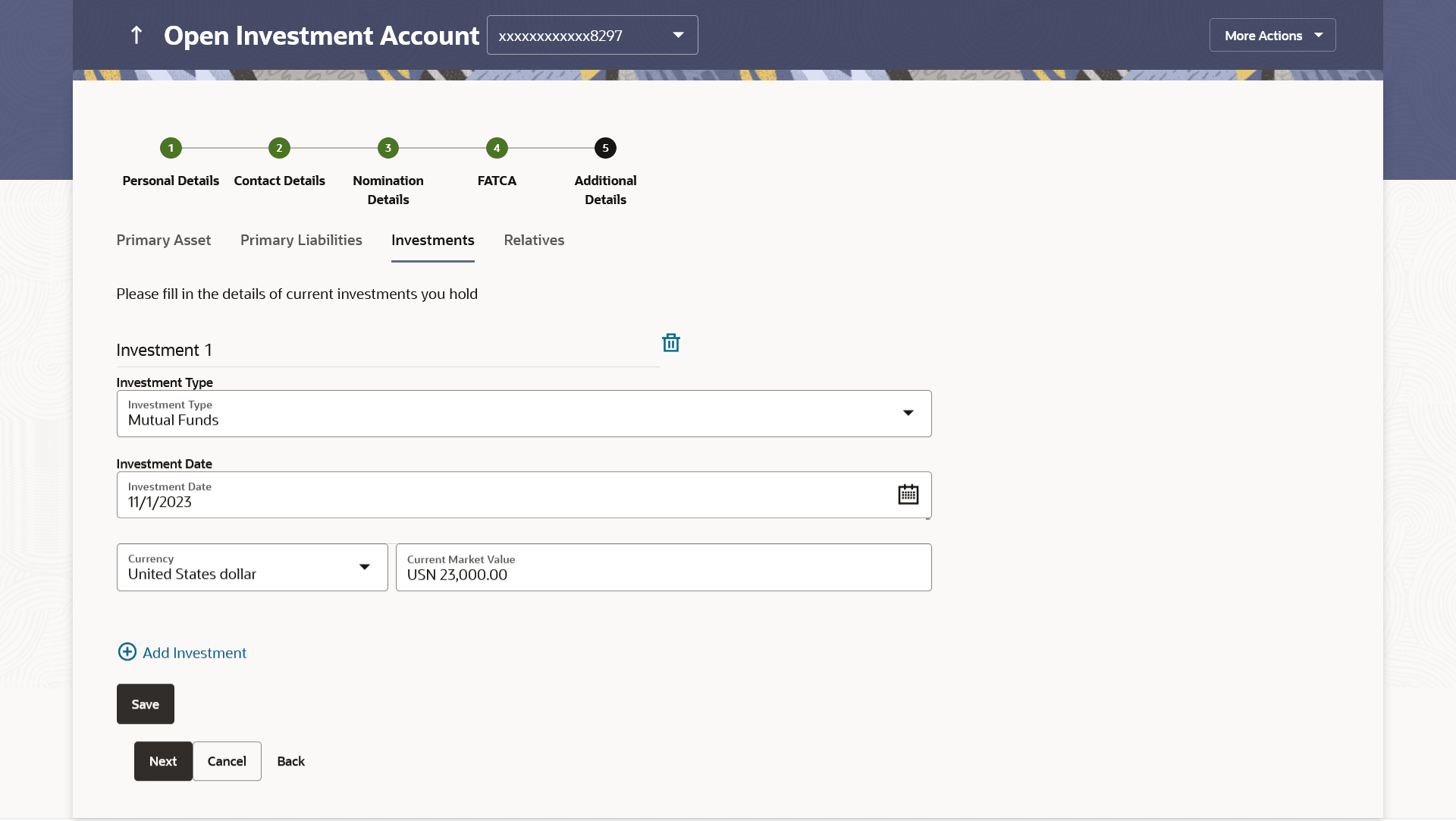Select step 5 Additional Details circle
1456x821 pixels.
point(605,148)
